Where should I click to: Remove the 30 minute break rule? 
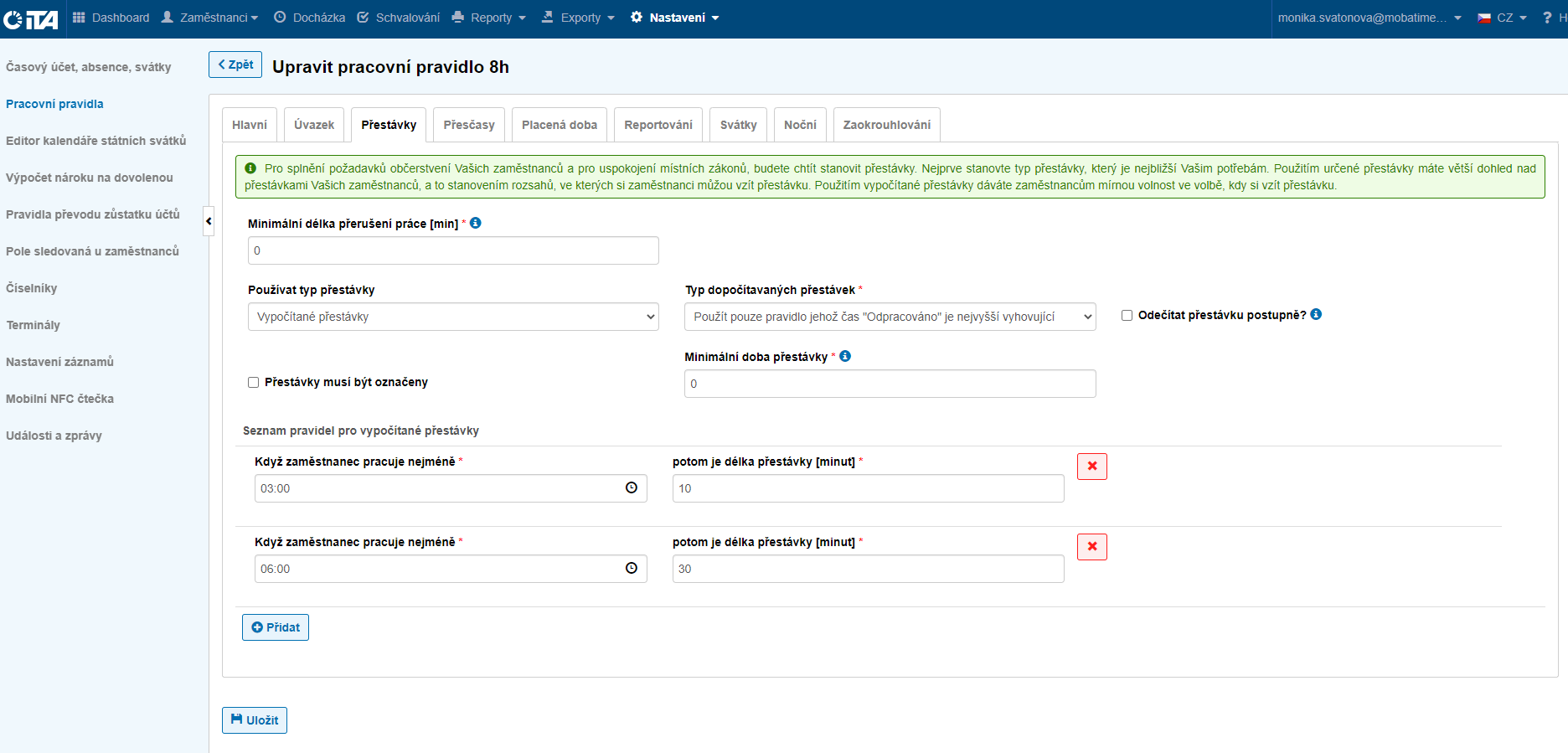pyautogui.click(x=1091, y=547)
